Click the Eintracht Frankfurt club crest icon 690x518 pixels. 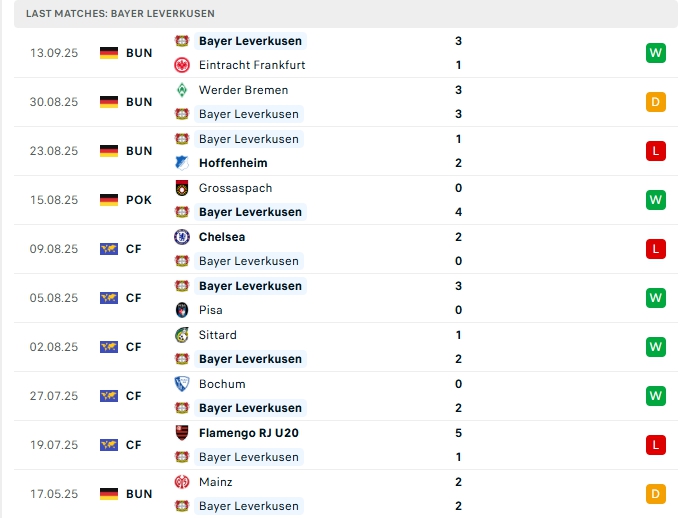[x=182, y=65]
